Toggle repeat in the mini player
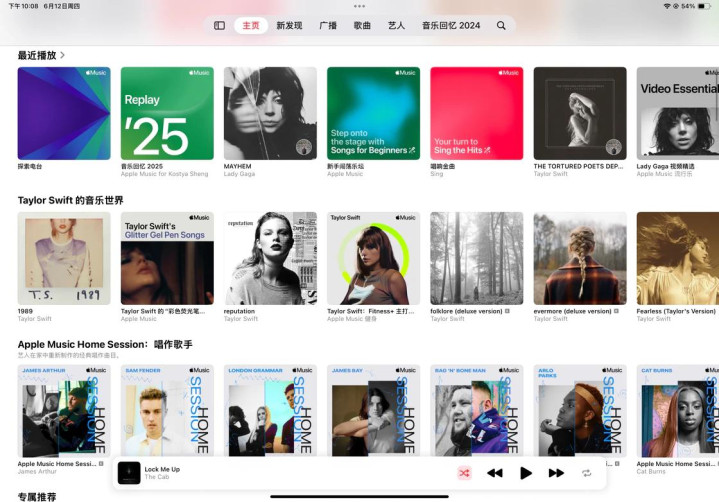Viewport: 719px width, 502px height. [x=586, y=473]
